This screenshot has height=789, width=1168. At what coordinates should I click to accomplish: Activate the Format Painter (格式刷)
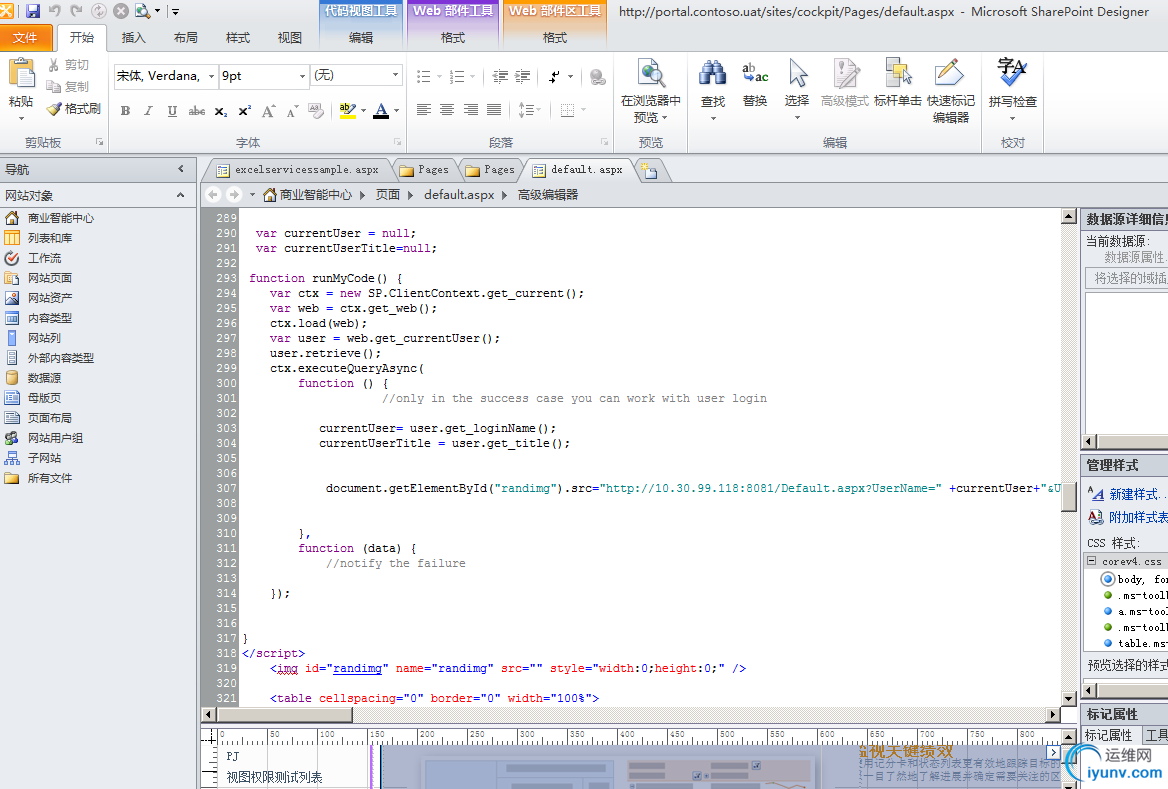74,109
